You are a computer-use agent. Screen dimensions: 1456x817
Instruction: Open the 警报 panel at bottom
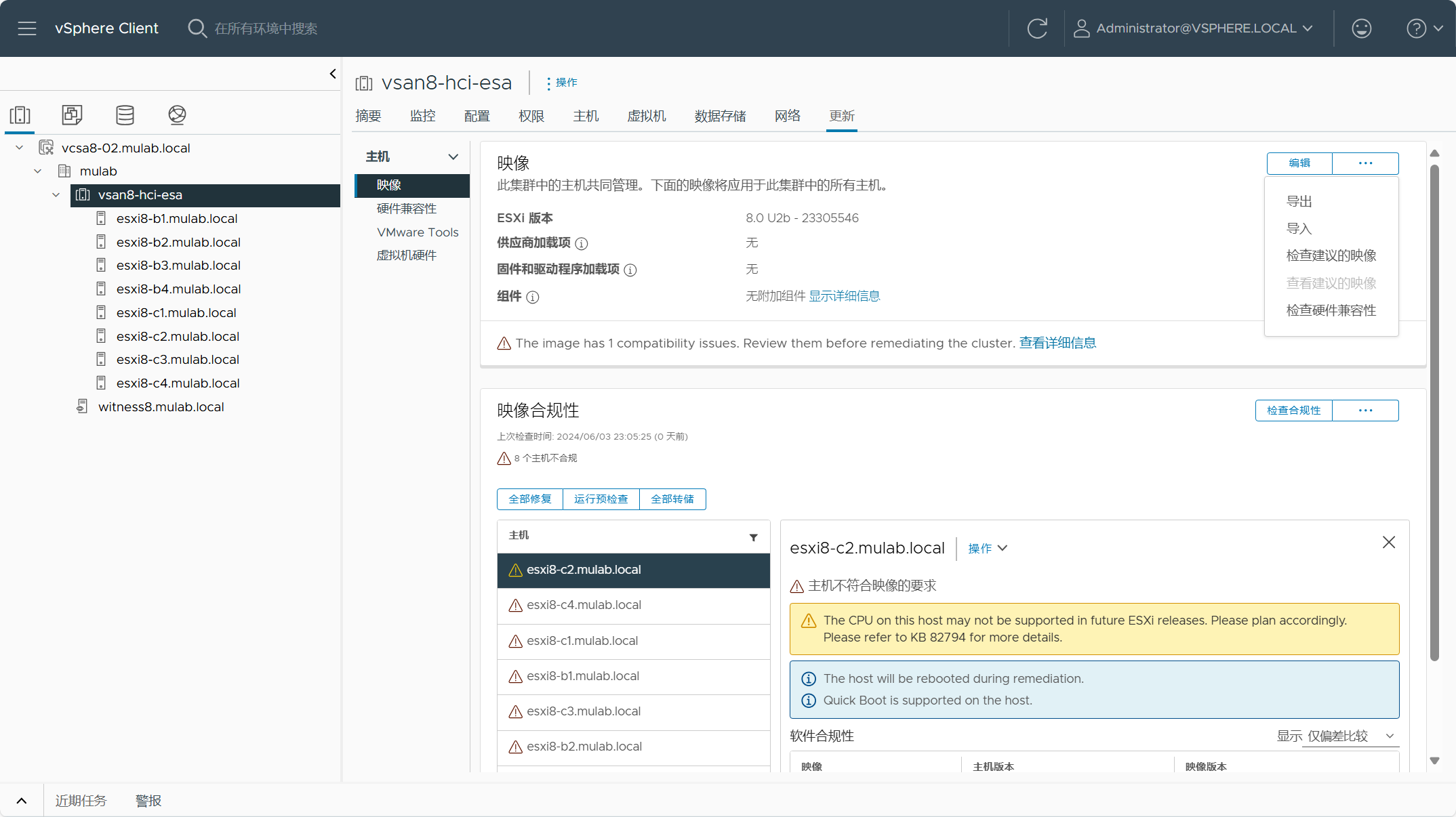tap(148, 801)
